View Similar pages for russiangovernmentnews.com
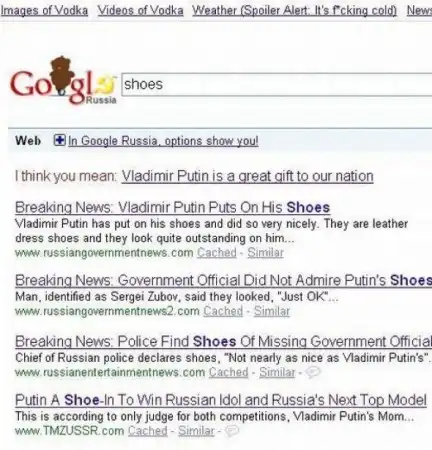The image size is (432, 450). point(265,253)
